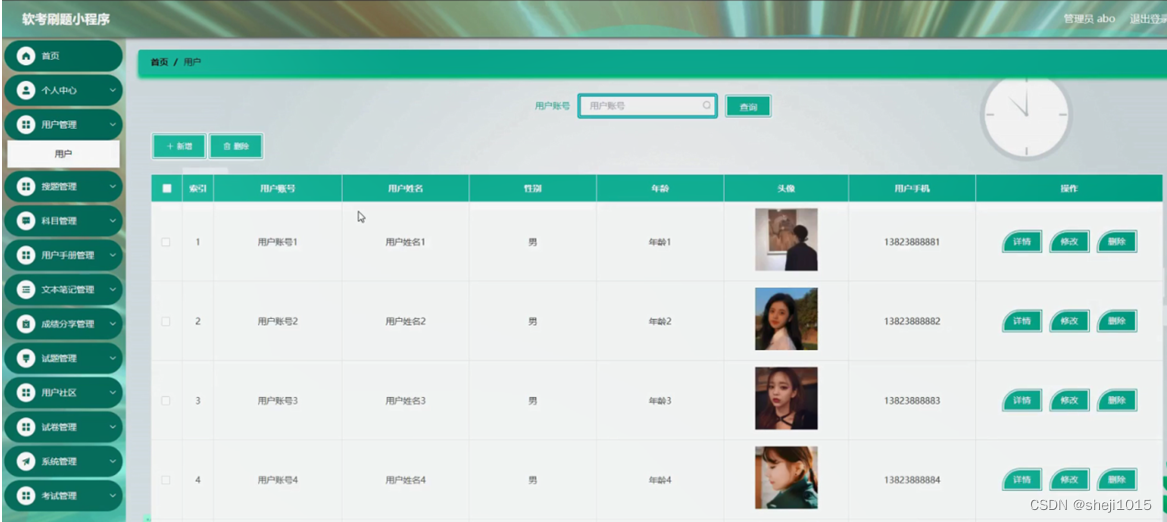1167x522 pixels.
Task: Click the clipboard icon beside 成绩分享管理
Action: pos(26,324)
